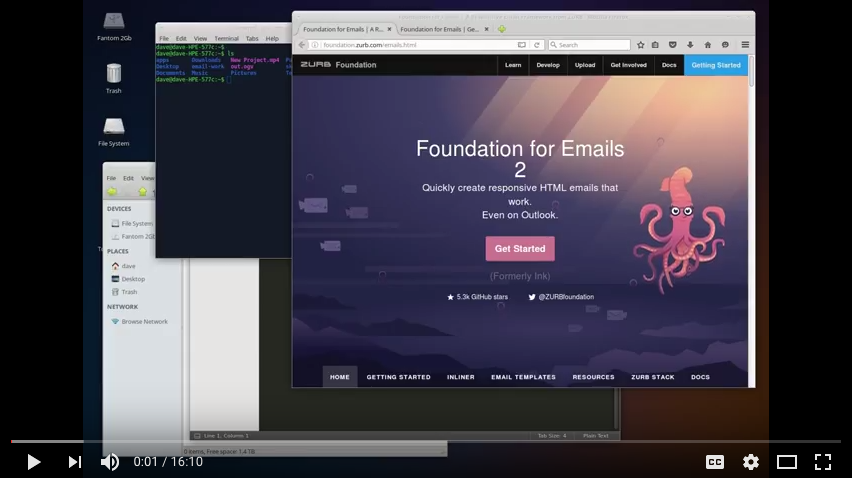Select RESOURCES in bottom nav
852x478 pixels.
click(x=593, y=377)
